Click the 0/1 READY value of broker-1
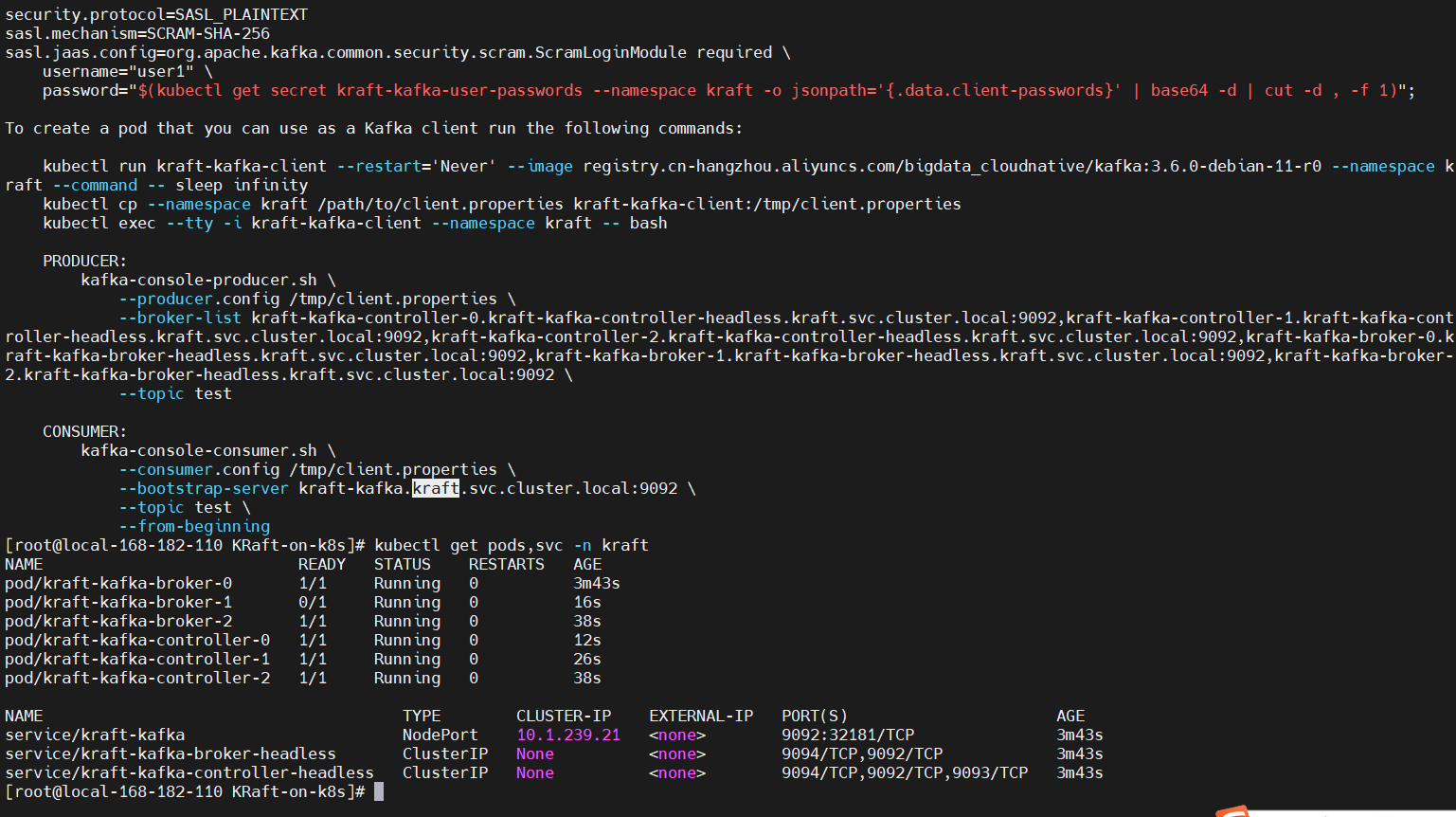1456x817 pixels. coord(313,603)
